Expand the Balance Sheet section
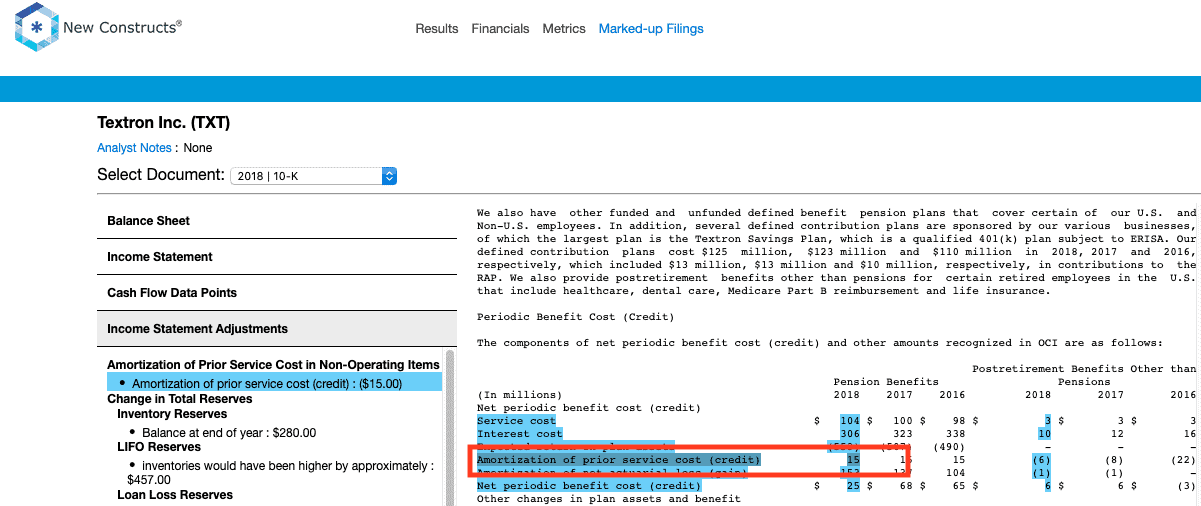 click(x=276, y=221)
